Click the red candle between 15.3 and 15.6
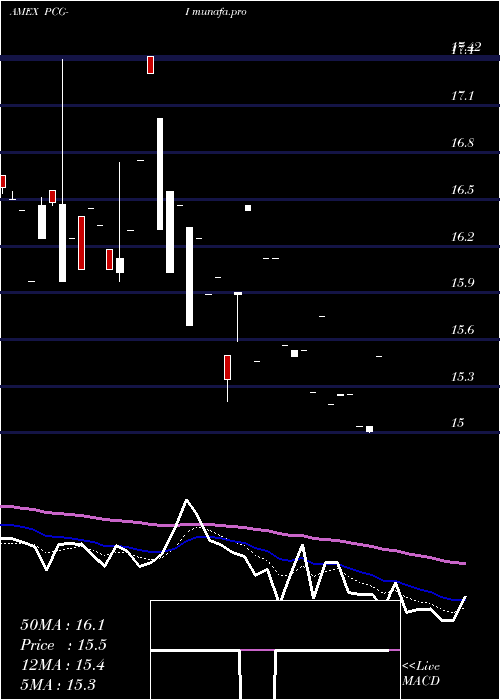Screen dimensions: 500x700 (228, 367)
